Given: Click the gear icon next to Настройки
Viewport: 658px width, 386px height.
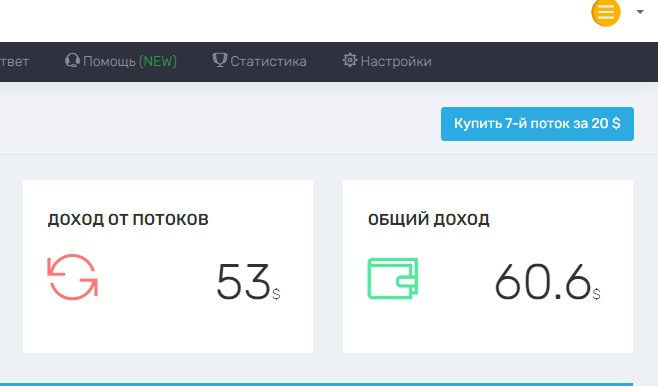Looking at the screenshot, I should 350,60.
